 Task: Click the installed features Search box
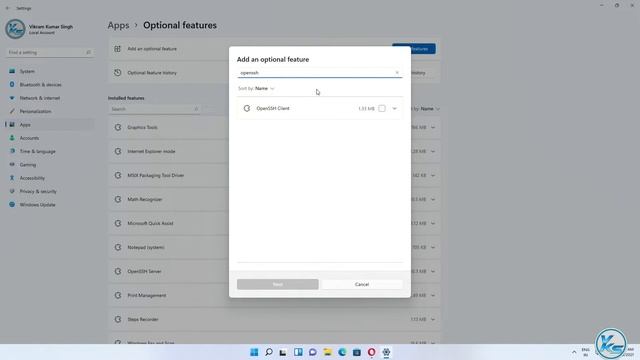(x=155, y=109)
